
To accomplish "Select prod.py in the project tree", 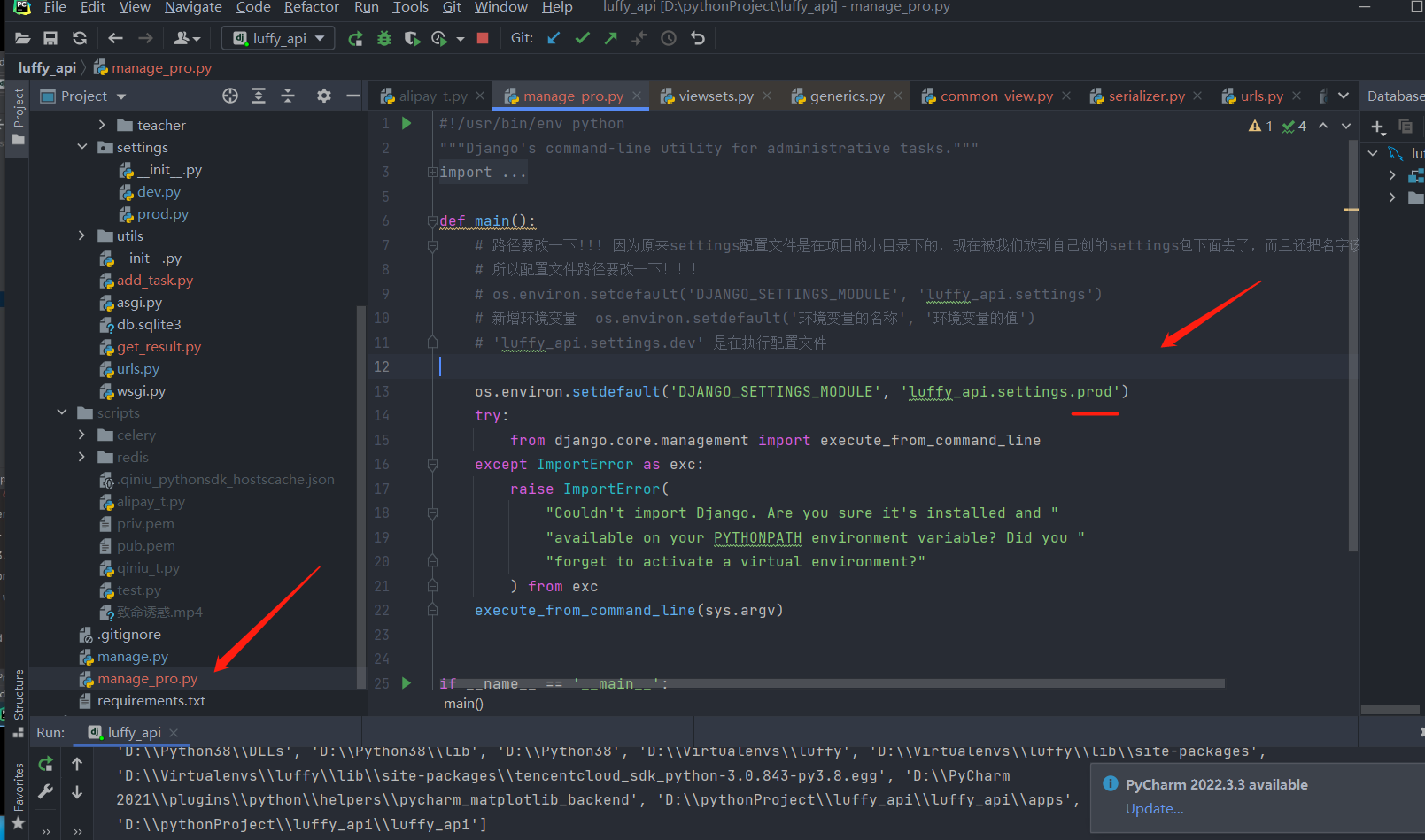I will coord(163,213).
